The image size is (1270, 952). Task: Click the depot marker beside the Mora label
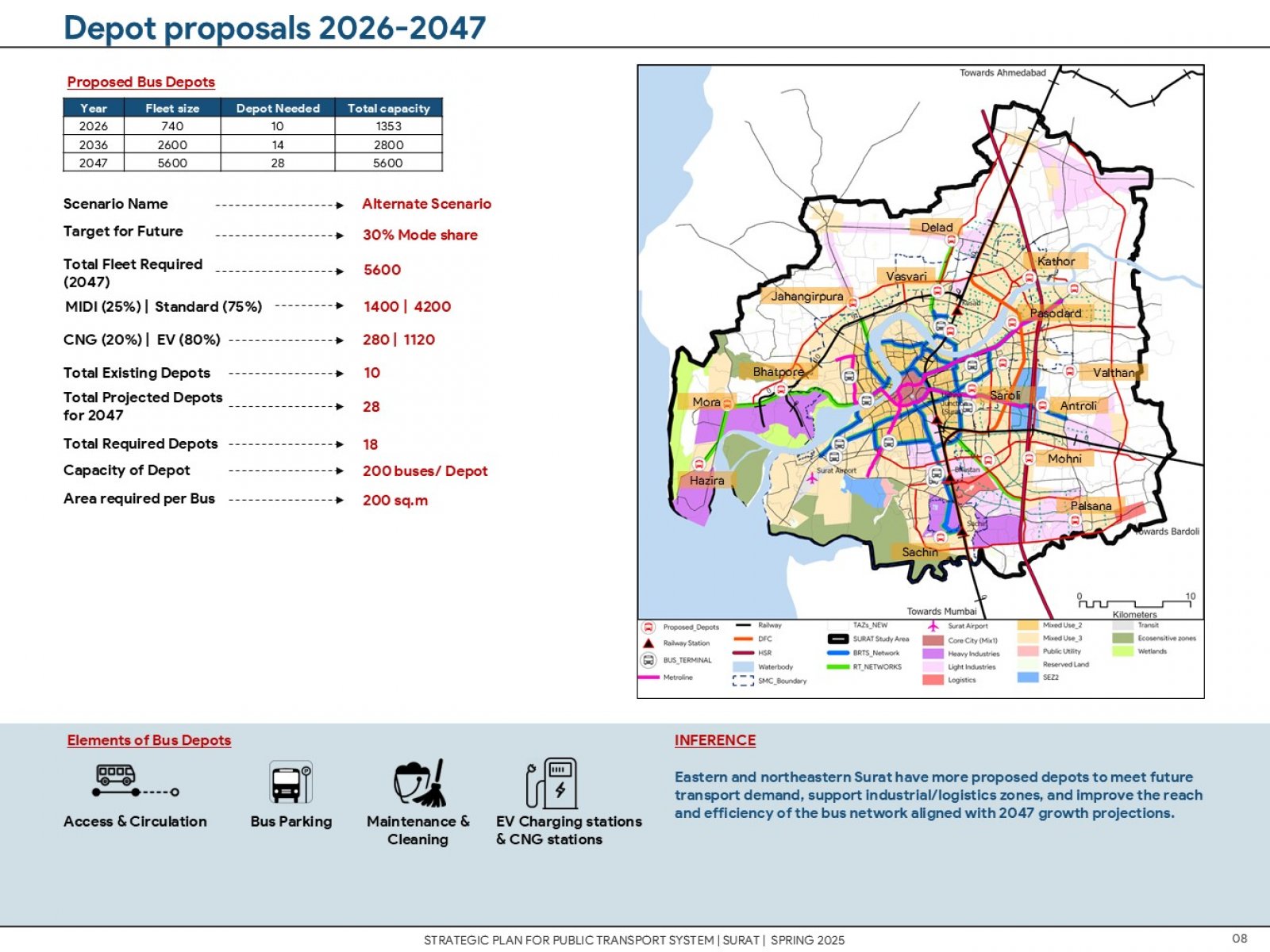tap(727, 404)
